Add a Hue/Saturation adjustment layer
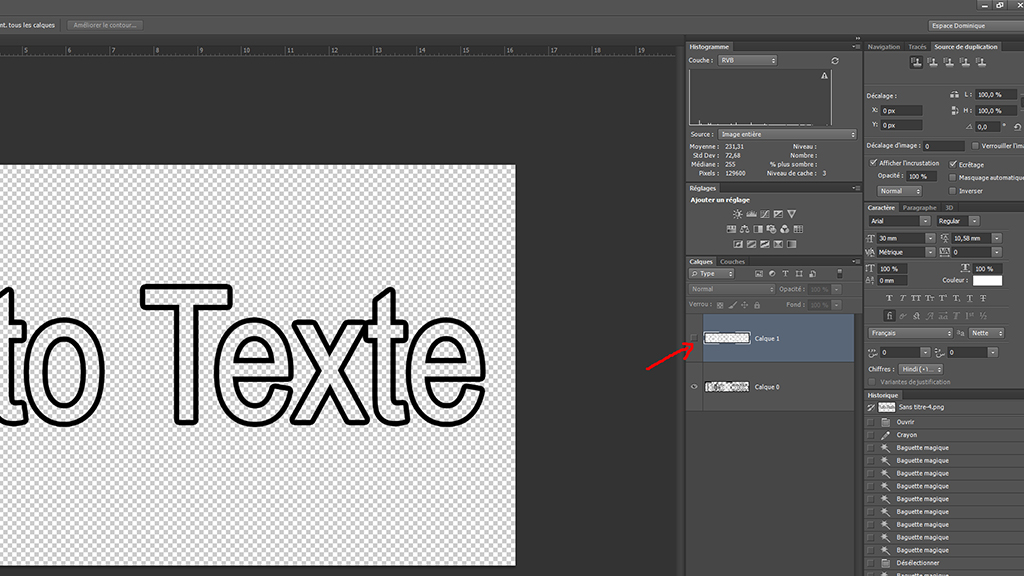Viewport: 1024px width, 576px height. tap(731, 229)
